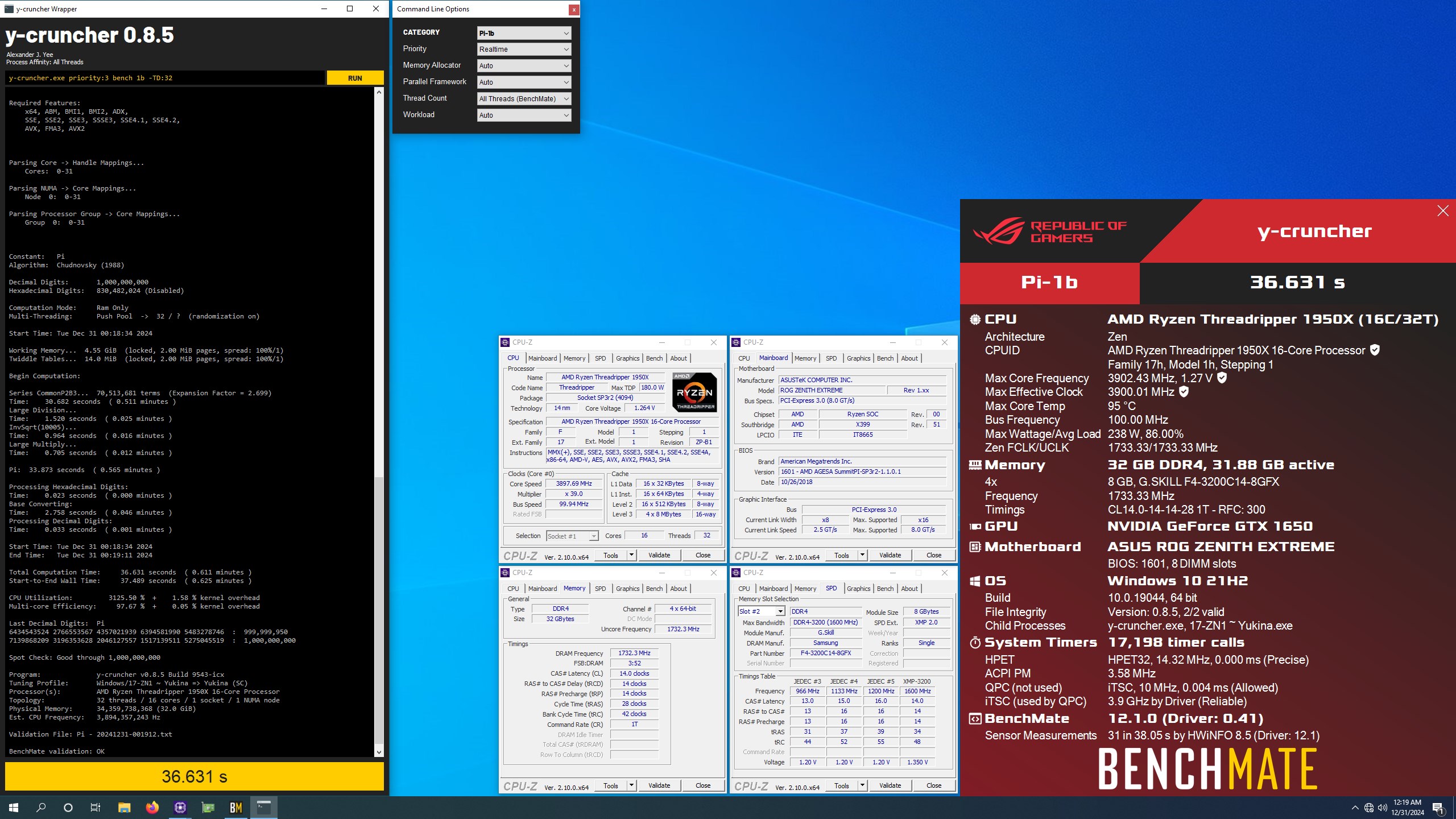
Task: Open the Slot #2 dropdown in SPD window
Action: point(762,611)
